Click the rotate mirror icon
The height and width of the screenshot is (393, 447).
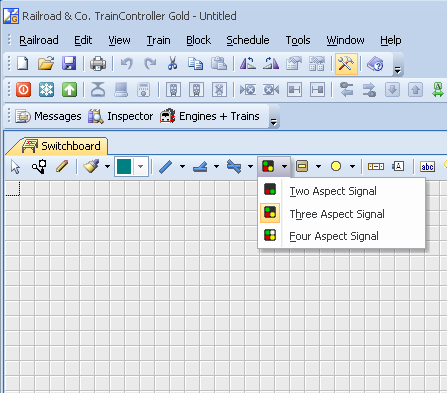(x=271, y=63)
